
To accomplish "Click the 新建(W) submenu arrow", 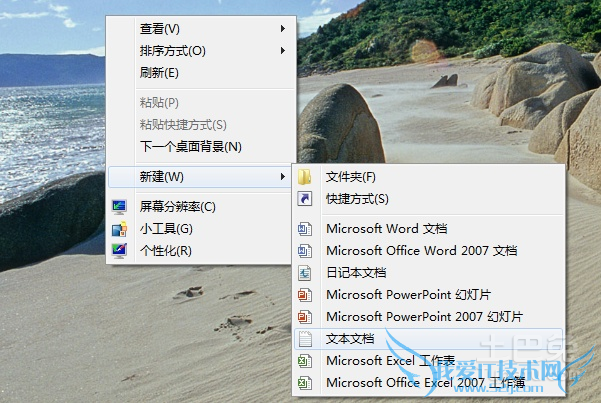I will [283, 176].
